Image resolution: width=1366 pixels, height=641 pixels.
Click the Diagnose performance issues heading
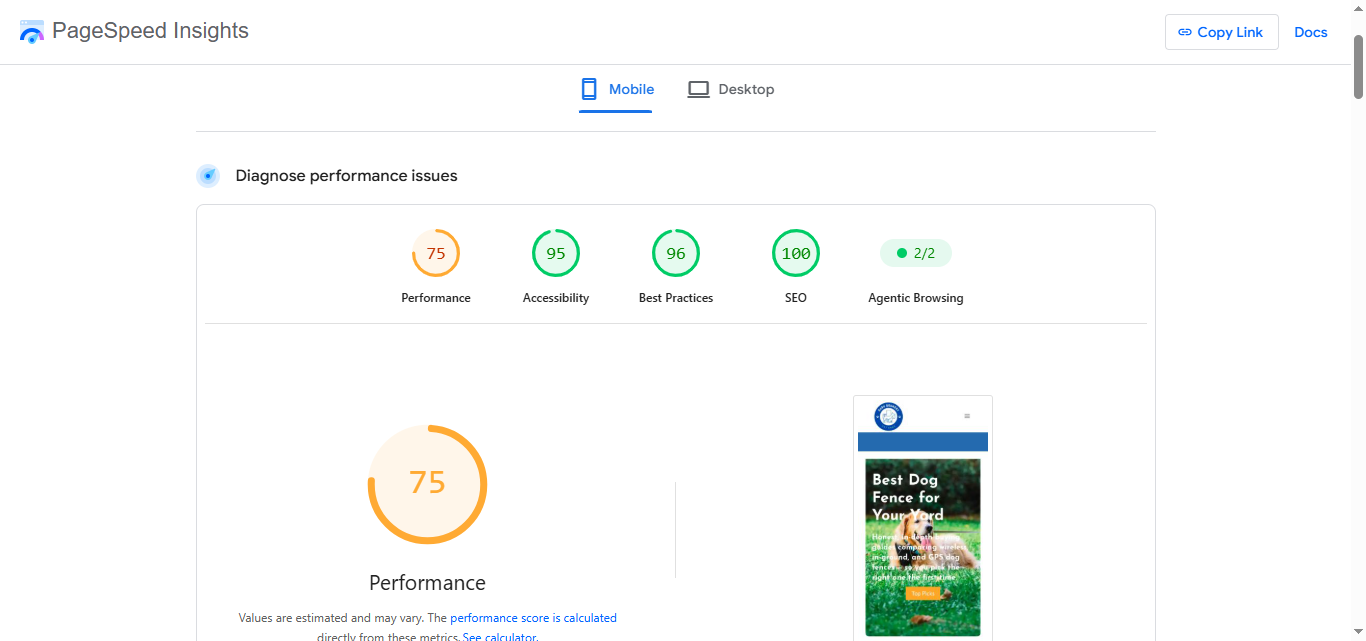point(346,176)
